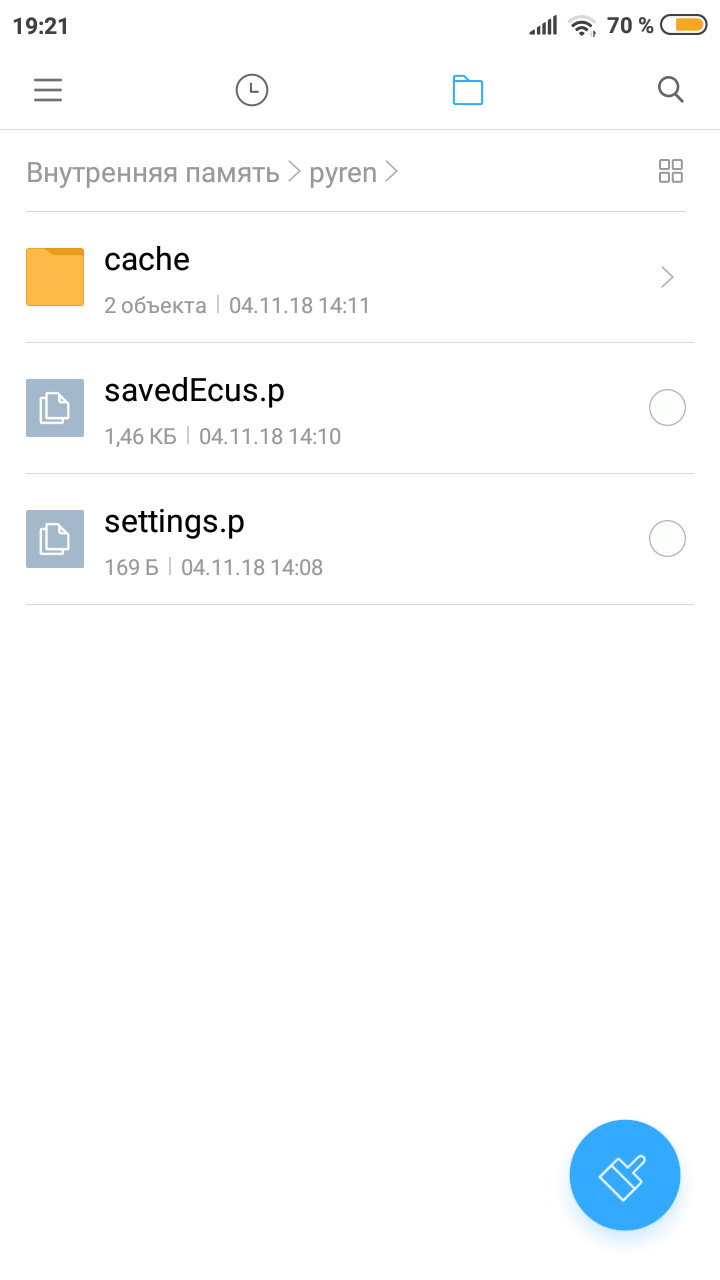Viewport: 720px width, 1280px height.
Task: Open the settings.p file name
Action: click(174, 522)
